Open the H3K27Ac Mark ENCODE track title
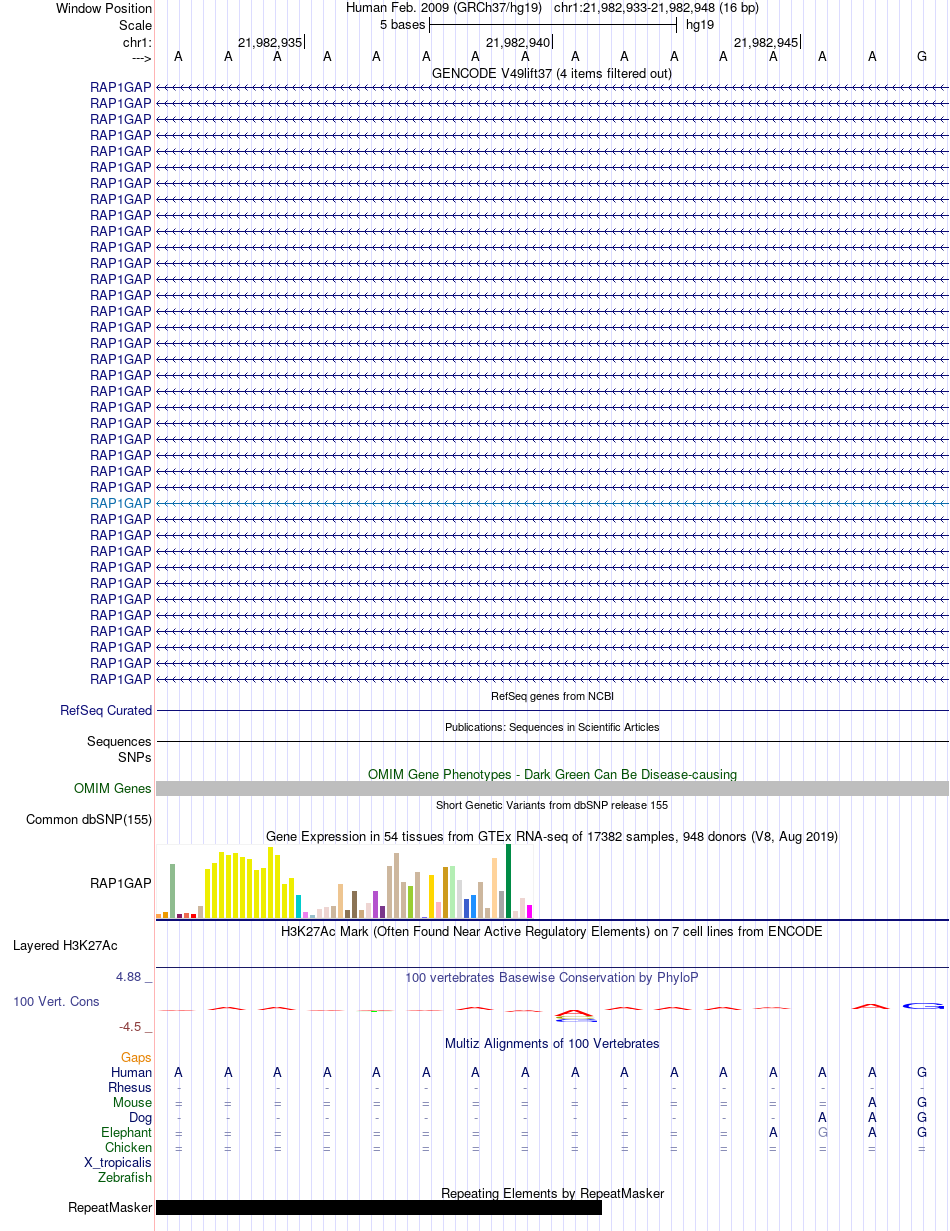Viewport: 950px width, 1231px height. point(552,931)
